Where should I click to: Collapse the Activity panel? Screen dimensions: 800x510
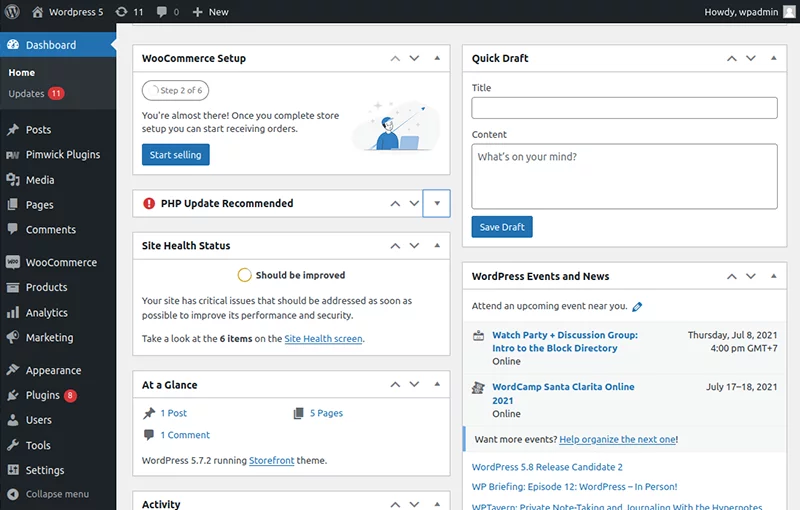[x=437, y=504]
